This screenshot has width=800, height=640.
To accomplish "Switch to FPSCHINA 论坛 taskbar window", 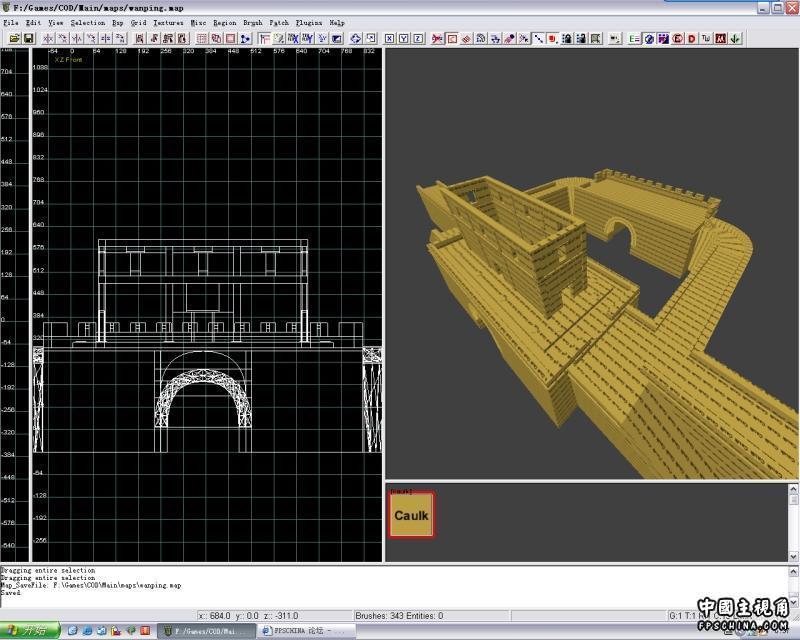I will point(305,631).
